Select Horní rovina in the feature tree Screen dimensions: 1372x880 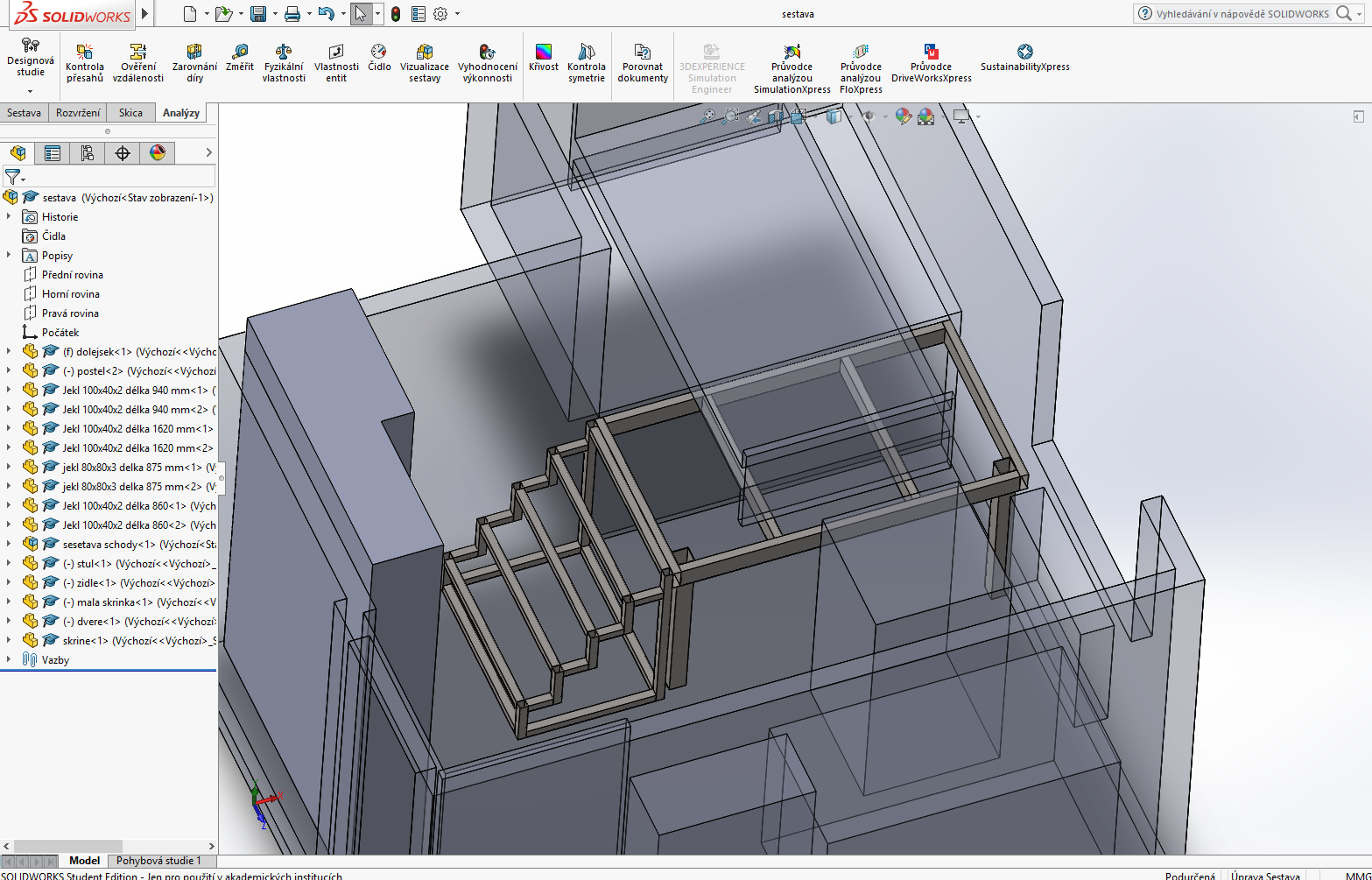click(70, 294)
